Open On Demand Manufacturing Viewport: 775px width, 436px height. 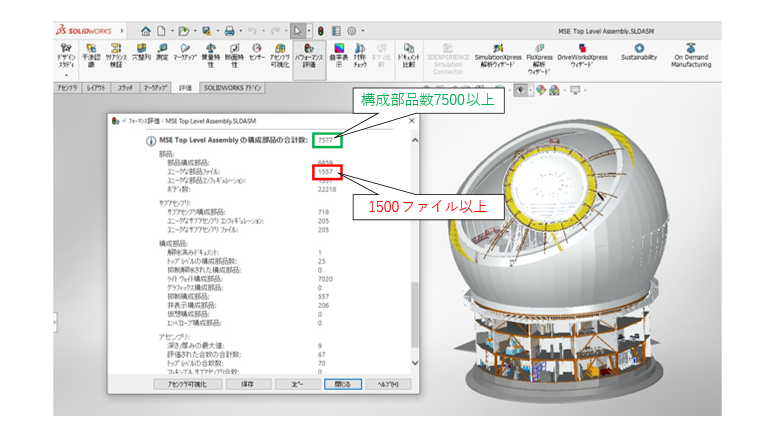pyautogui.click(x=691, y=56)
